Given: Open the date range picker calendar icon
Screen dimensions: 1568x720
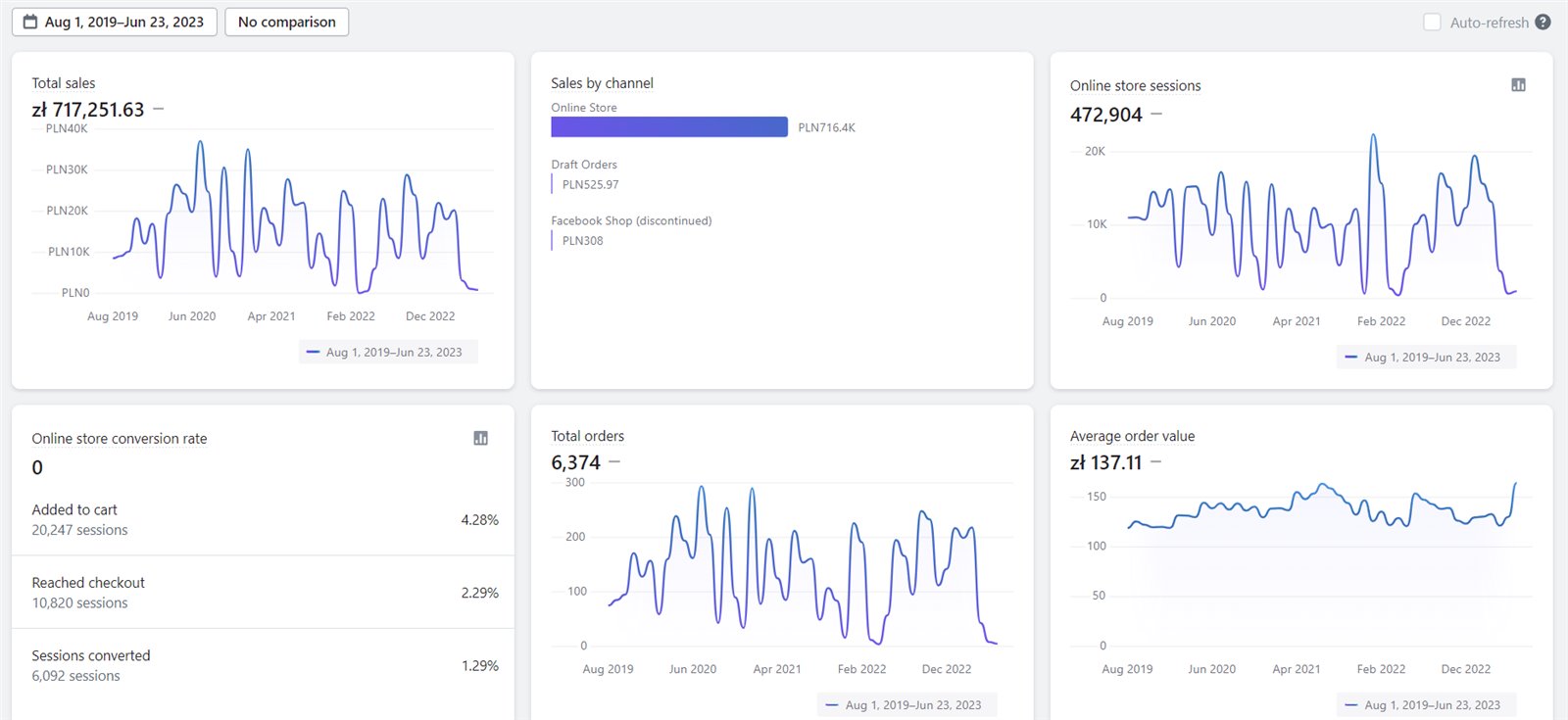Looking at the screenshot, I should (30, 22).
